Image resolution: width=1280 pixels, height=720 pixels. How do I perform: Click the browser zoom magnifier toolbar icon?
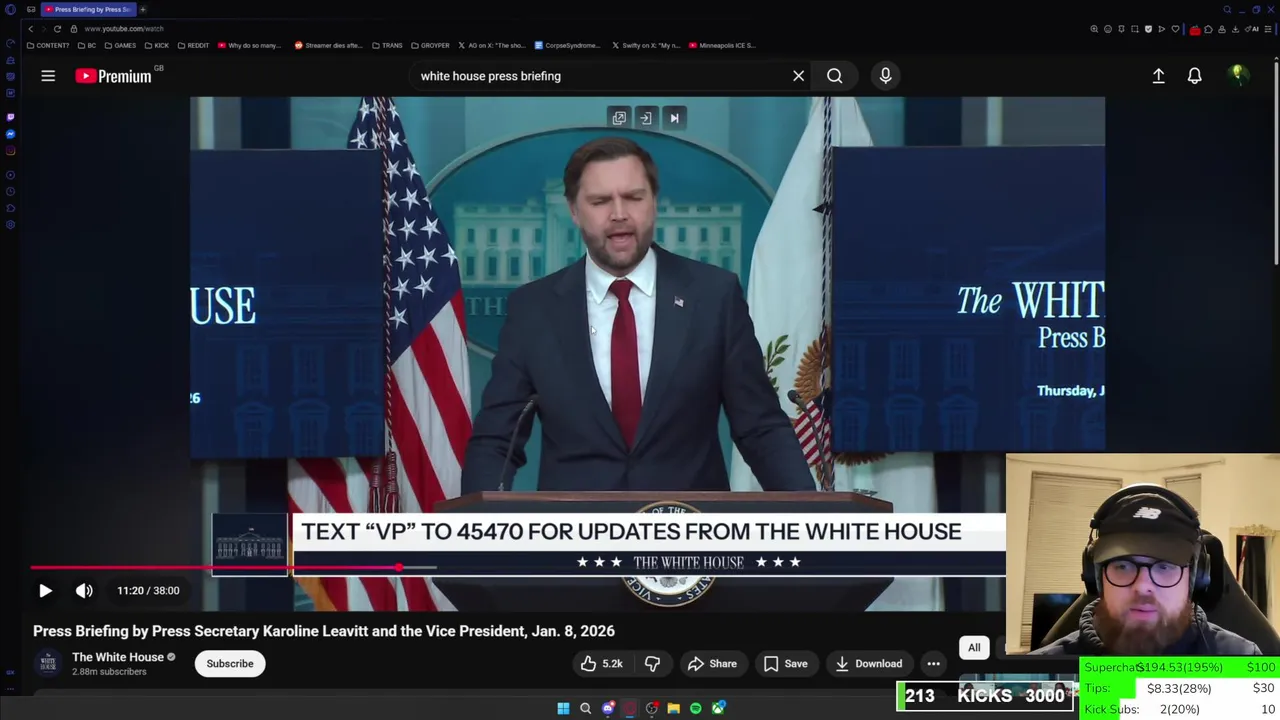click(1094, 29)
